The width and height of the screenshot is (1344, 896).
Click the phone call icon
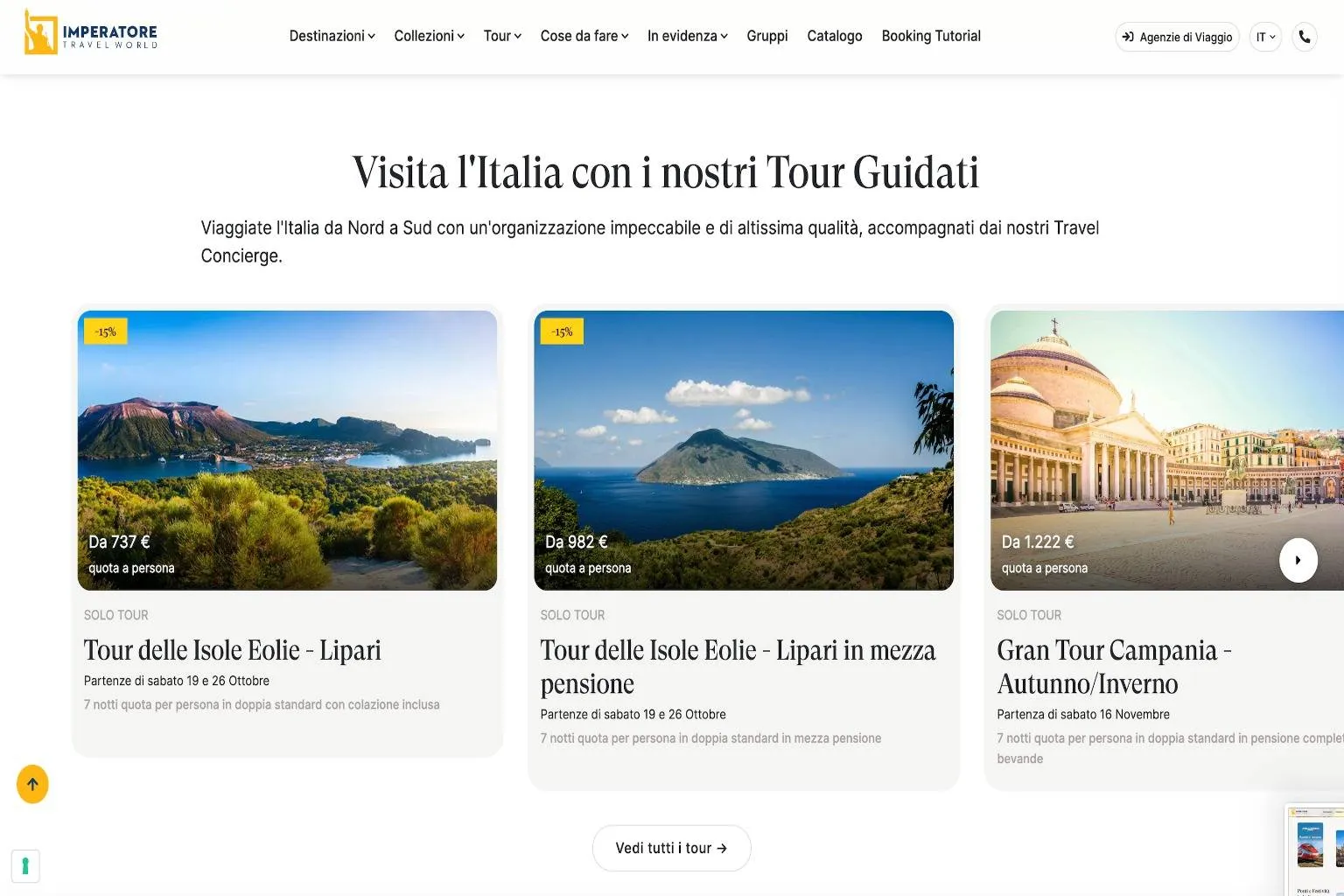pyautogui.click(x=1304, y=37)
